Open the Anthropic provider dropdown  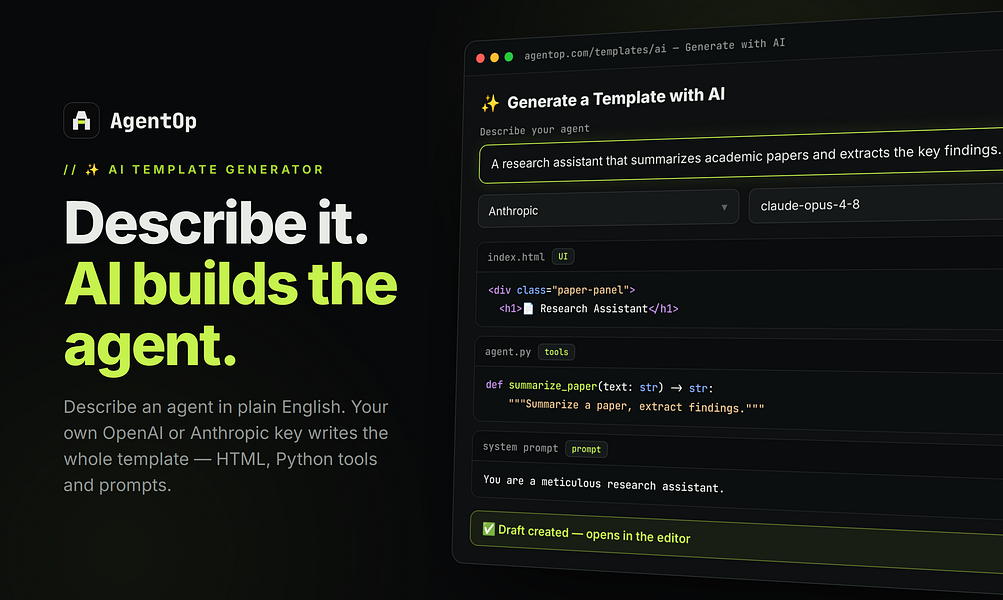[x=608, y=209]
